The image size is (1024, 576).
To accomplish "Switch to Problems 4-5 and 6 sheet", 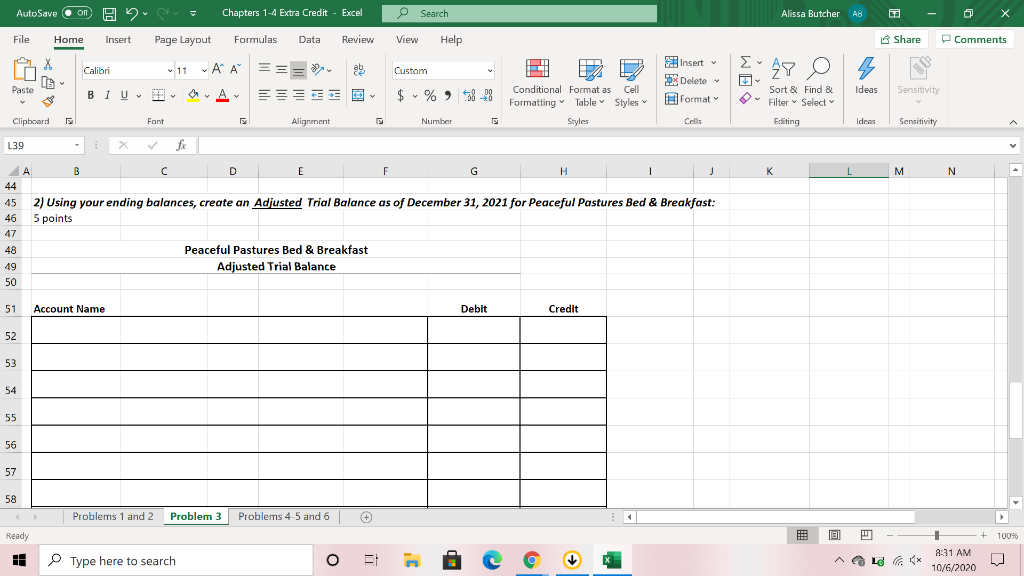I will pos(284,517).
